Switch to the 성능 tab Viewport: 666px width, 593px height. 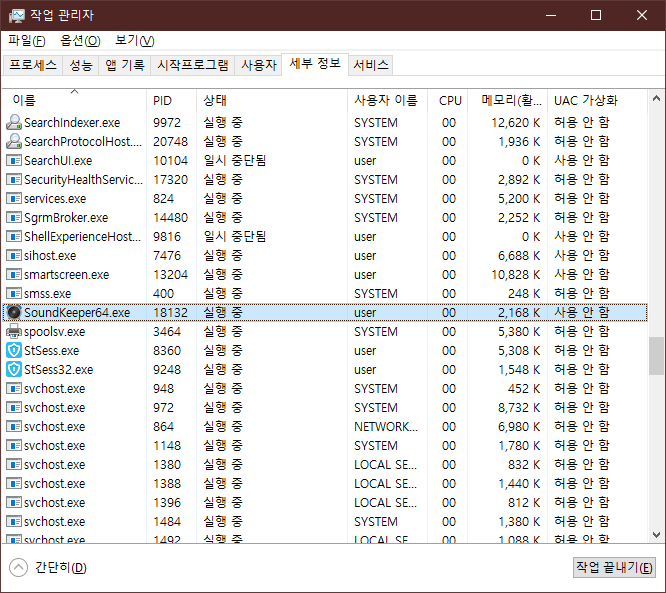pos(81,65)
